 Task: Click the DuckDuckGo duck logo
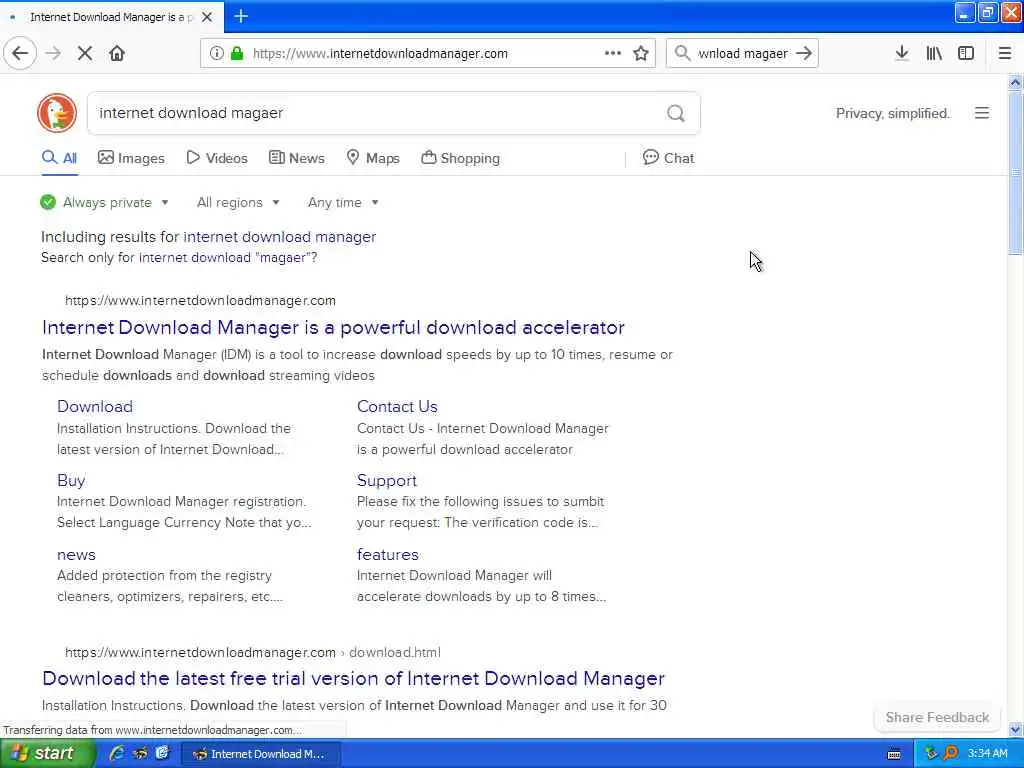pos(57,113)
